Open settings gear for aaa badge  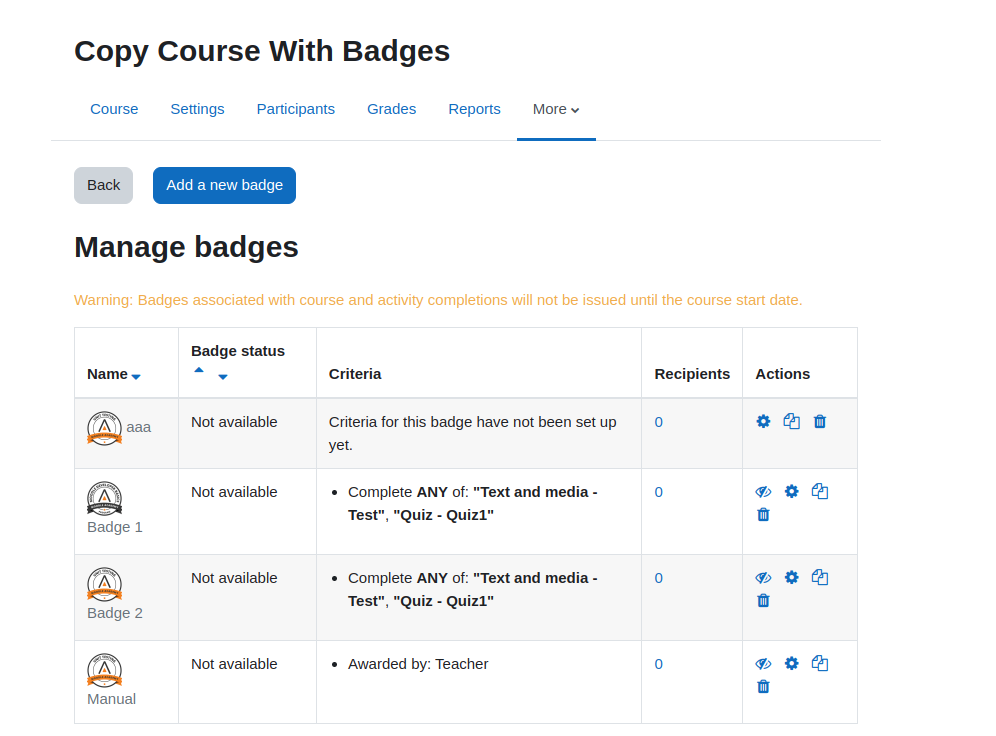tap(763, 422)
